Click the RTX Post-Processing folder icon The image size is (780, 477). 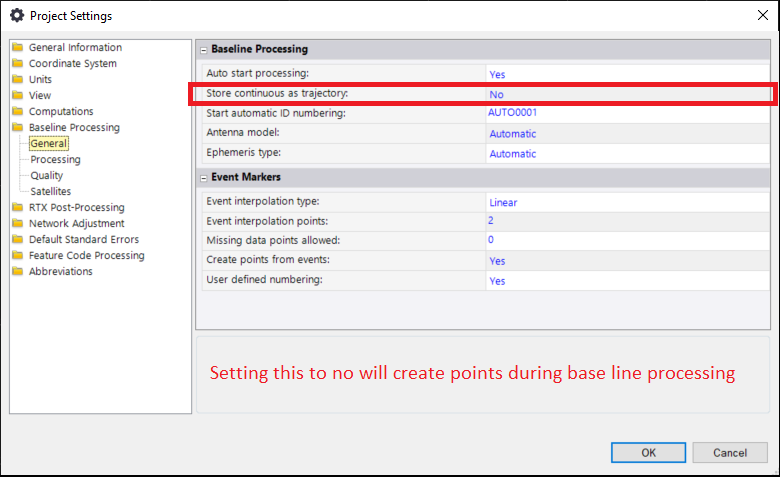[x=17, y=208]
